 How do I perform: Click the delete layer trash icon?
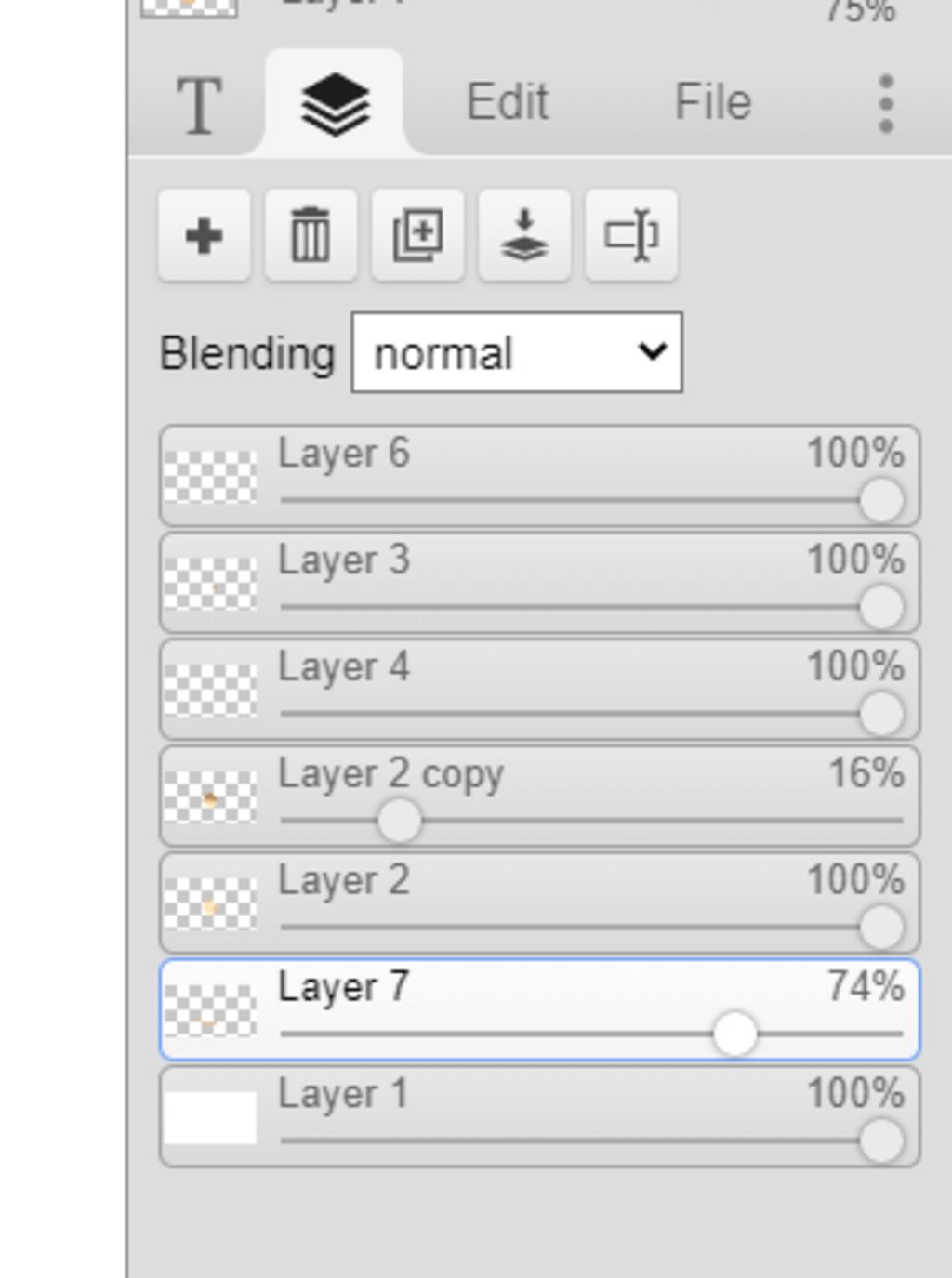point(311,235)
